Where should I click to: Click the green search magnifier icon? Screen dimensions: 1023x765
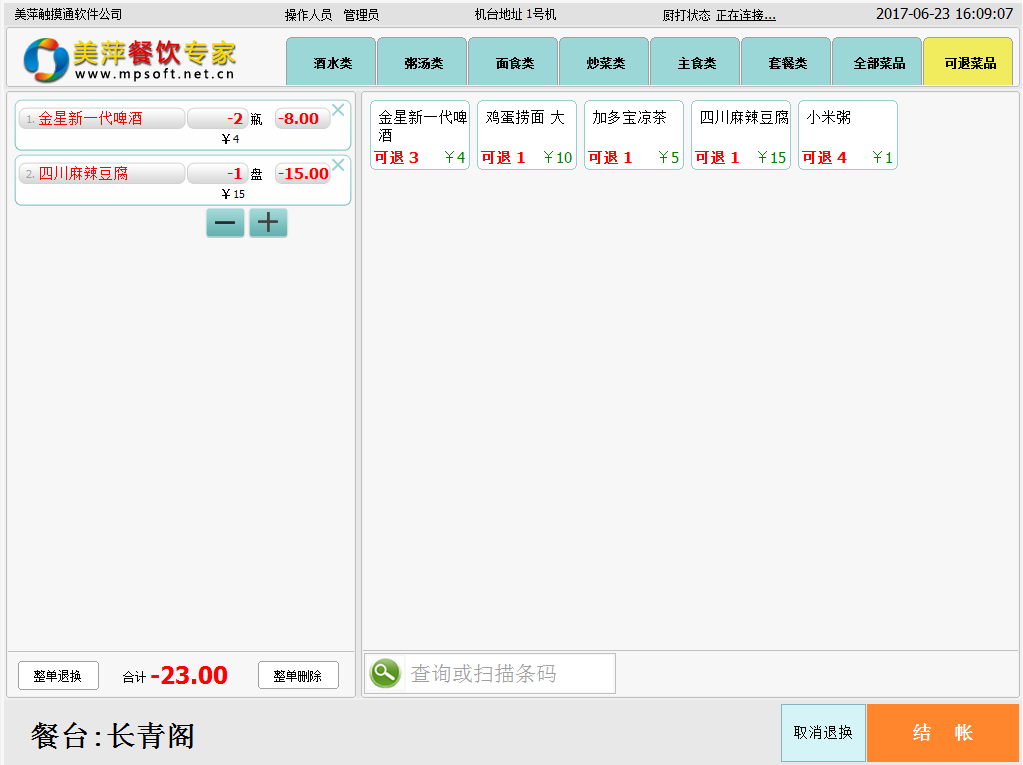click(385, 674)
